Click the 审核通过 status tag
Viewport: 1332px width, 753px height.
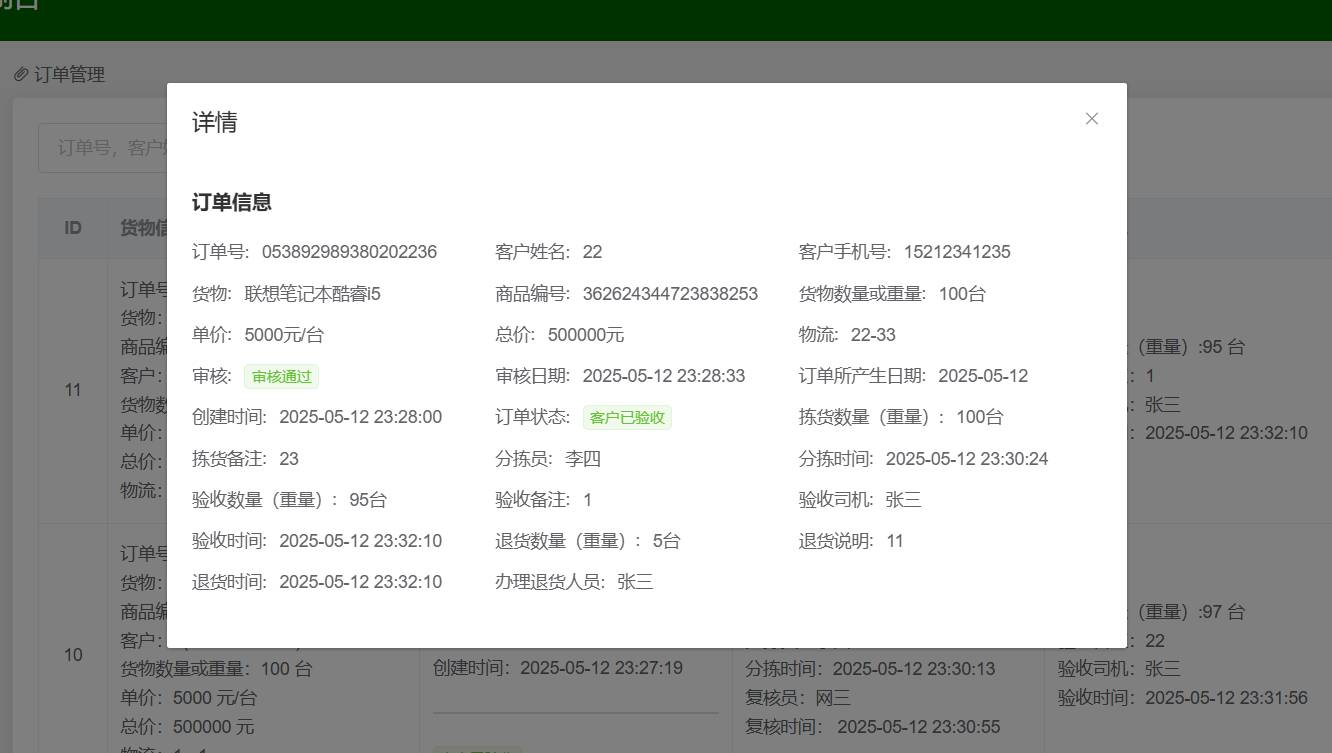tap(281, 377)
